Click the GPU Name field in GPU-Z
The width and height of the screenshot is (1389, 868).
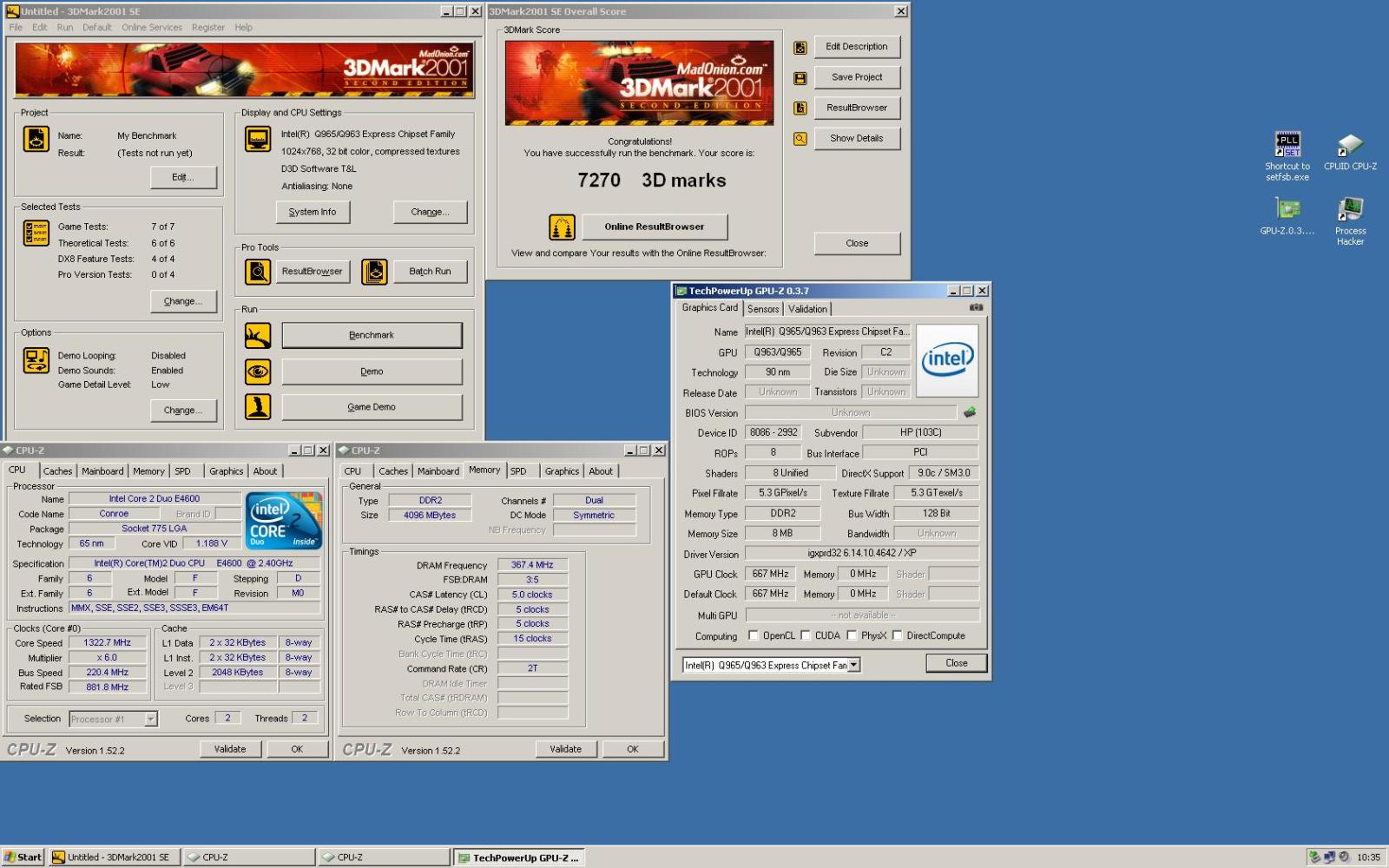coord(827,332)
